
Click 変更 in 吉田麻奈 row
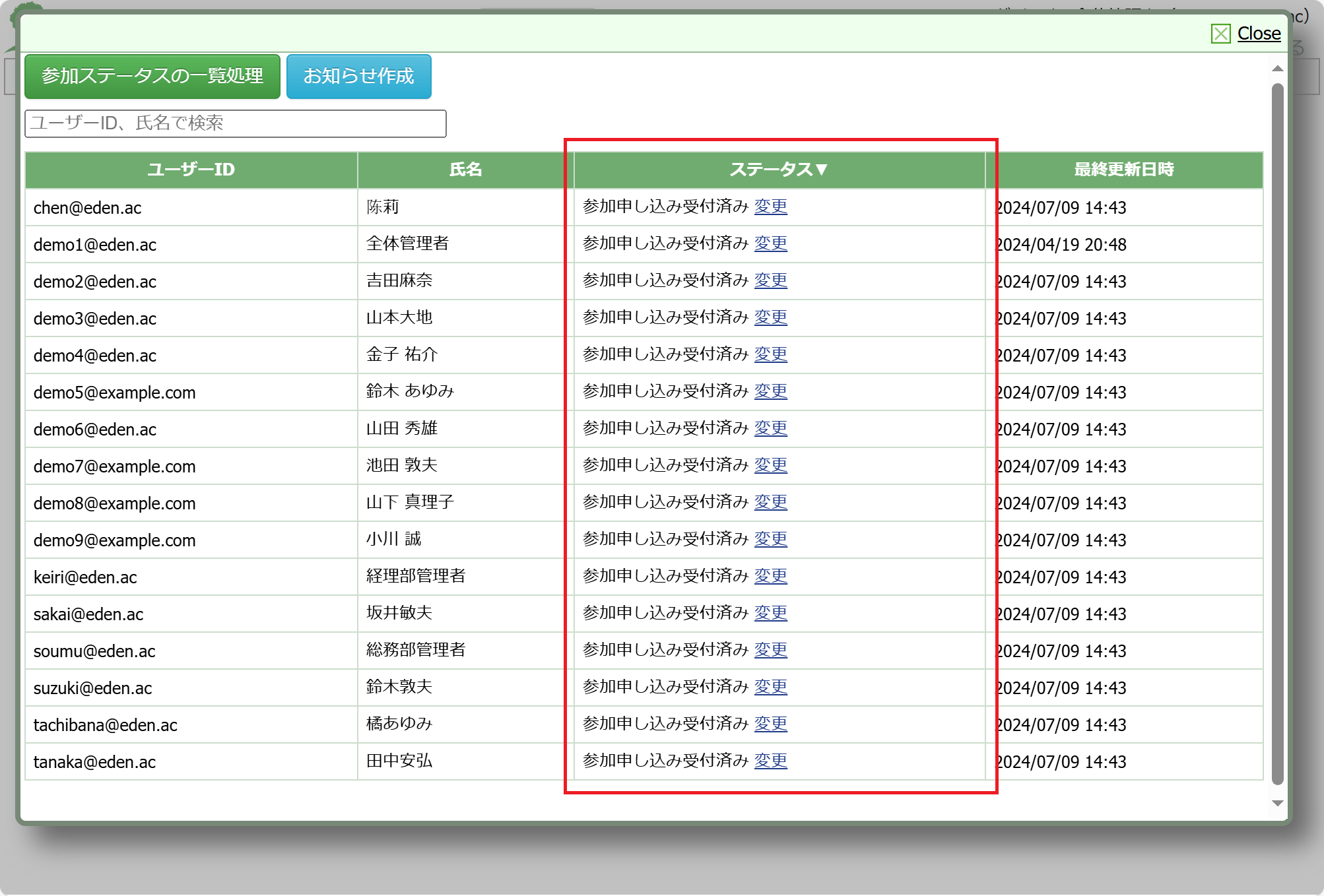tap(770, 280)
